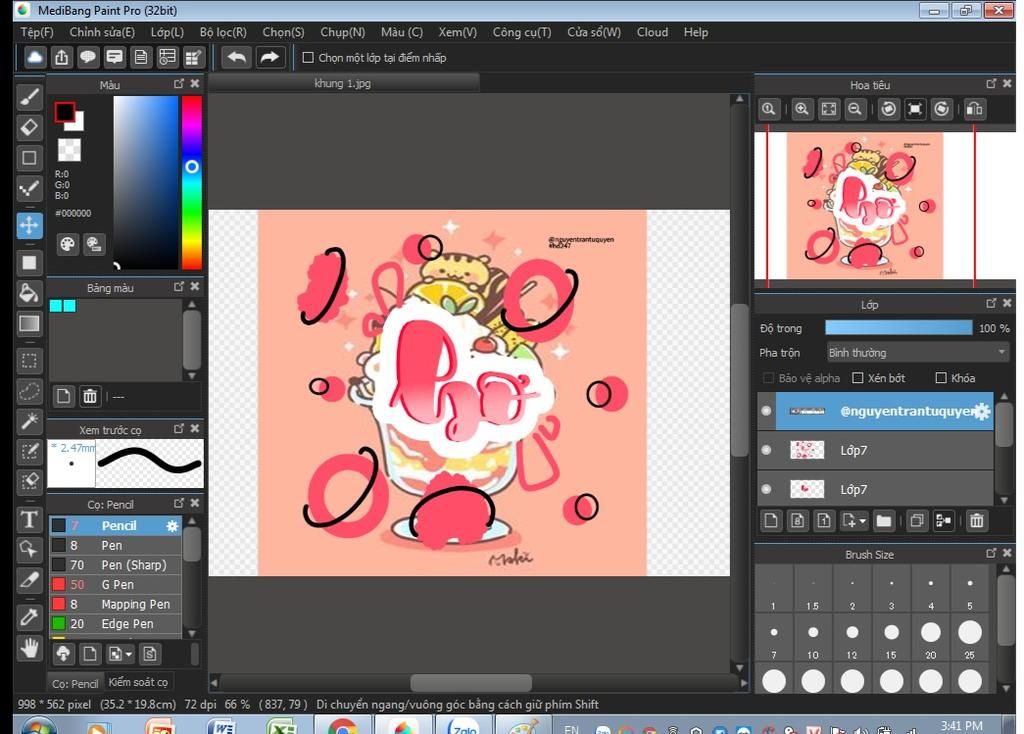The height and width of the screenshot is (734, 1024).
Task: Add new folder in layer panel
Action: point(884,520)
